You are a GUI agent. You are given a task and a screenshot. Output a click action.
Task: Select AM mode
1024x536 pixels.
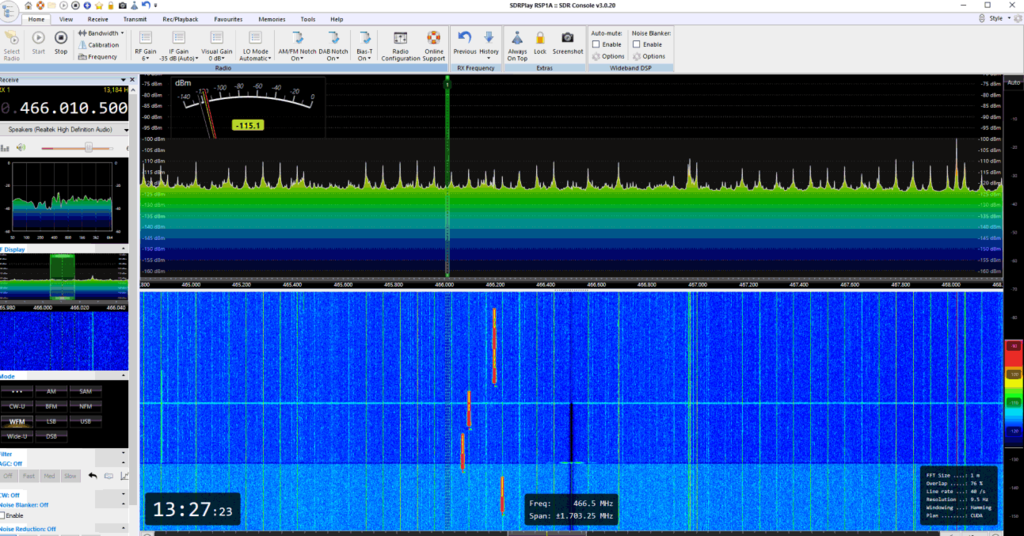[51, 392]
